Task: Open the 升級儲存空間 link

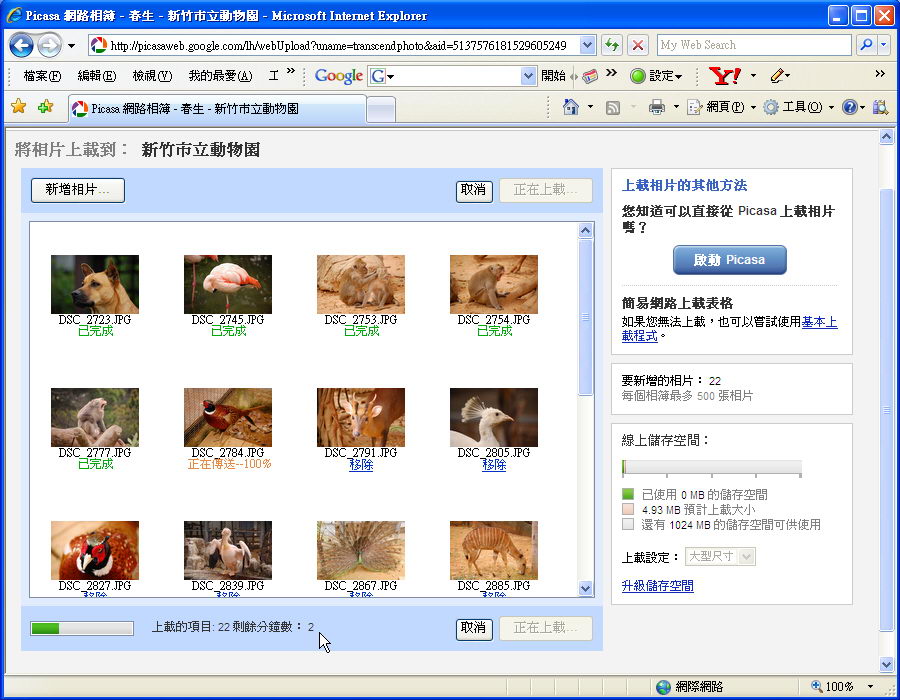Action: click(x=658, y=586)
